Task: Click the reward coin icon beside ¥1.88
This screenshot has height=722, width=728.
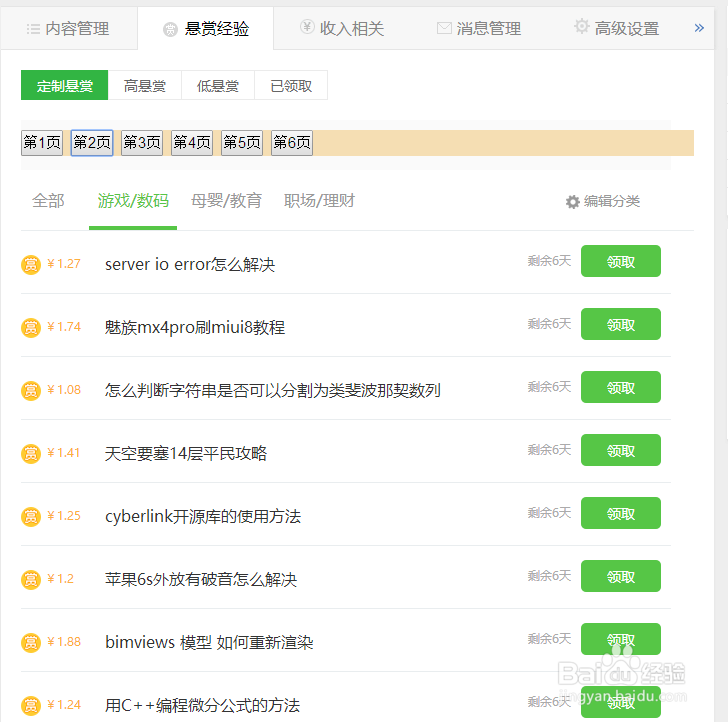Action: (x=31, y=642)
